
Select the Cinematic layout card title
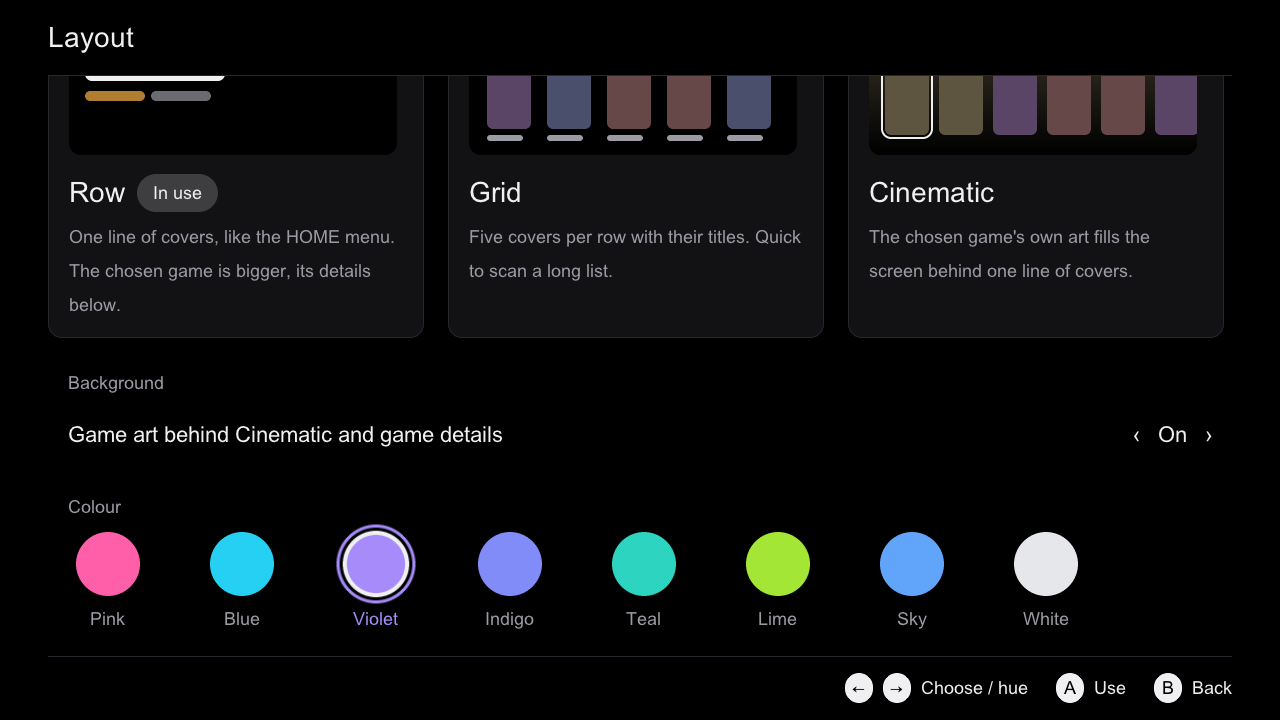[931, 193]
